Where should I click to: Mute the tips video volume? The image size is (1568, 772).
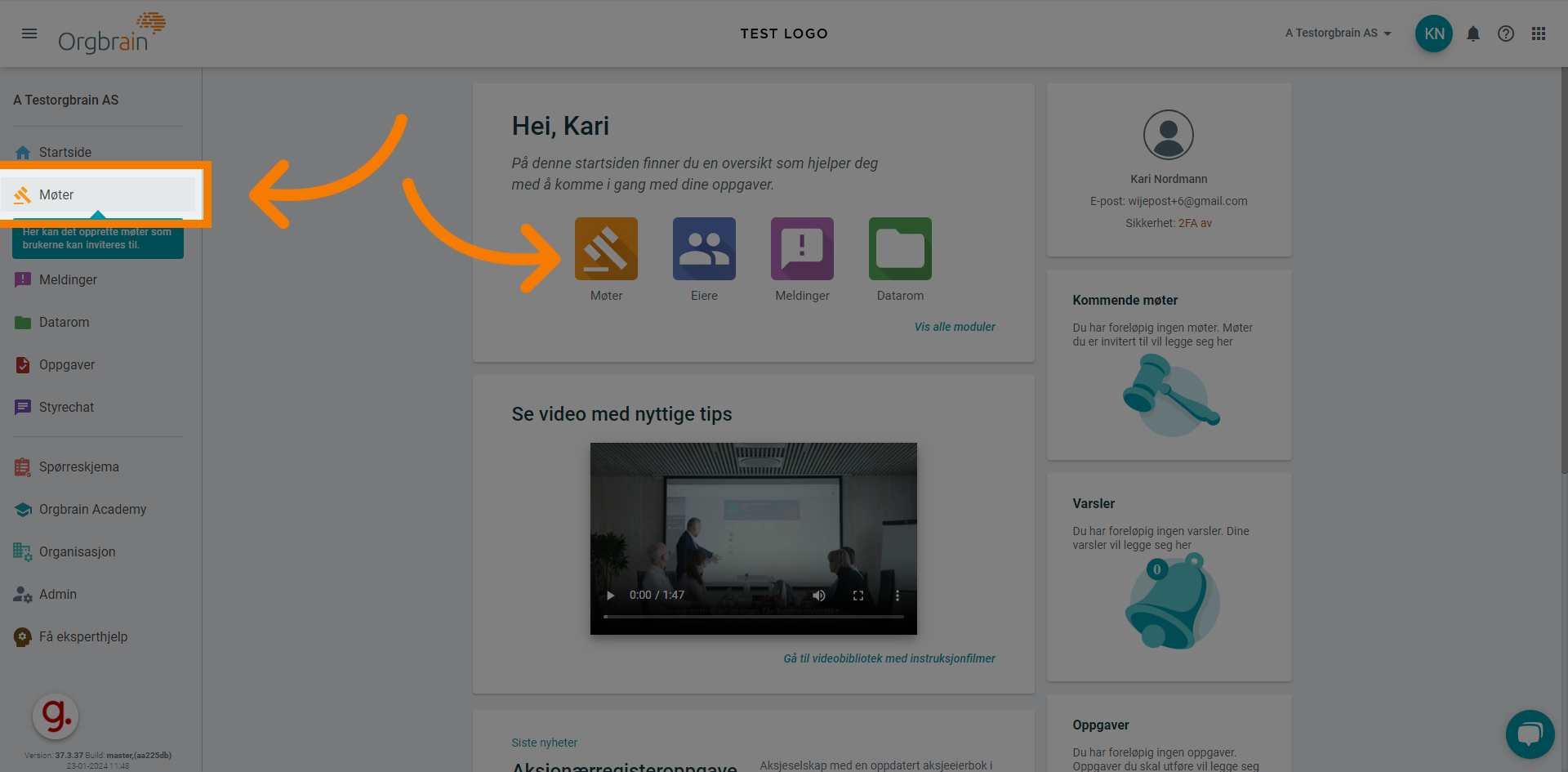819,596
